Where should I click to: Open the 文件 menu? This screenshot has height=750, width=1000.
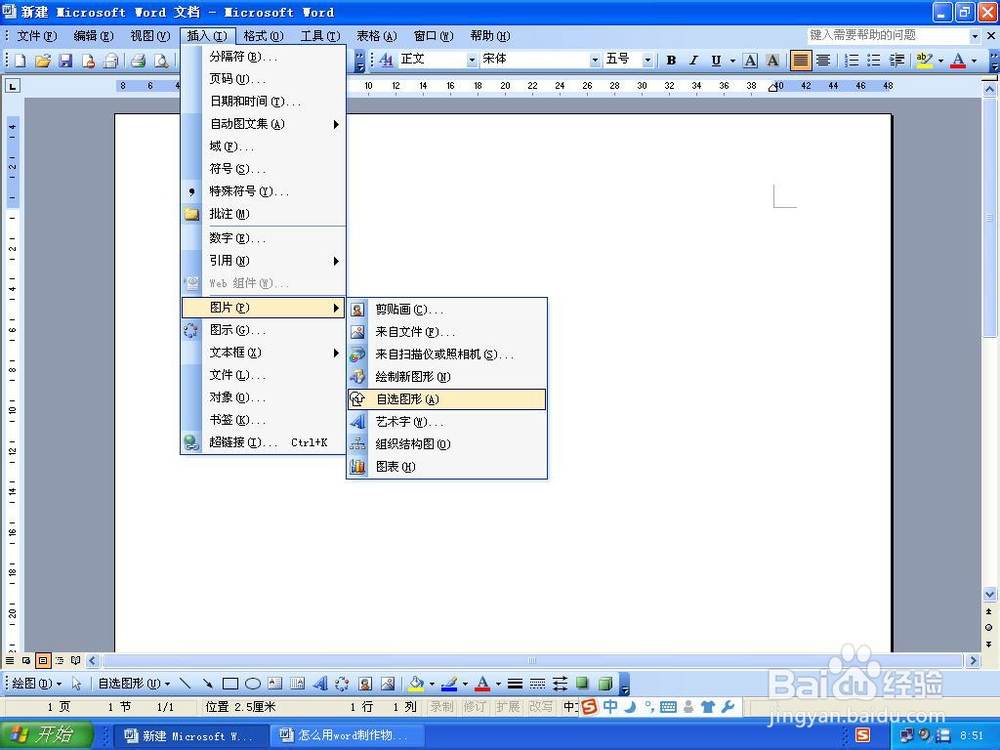[36, 36]
